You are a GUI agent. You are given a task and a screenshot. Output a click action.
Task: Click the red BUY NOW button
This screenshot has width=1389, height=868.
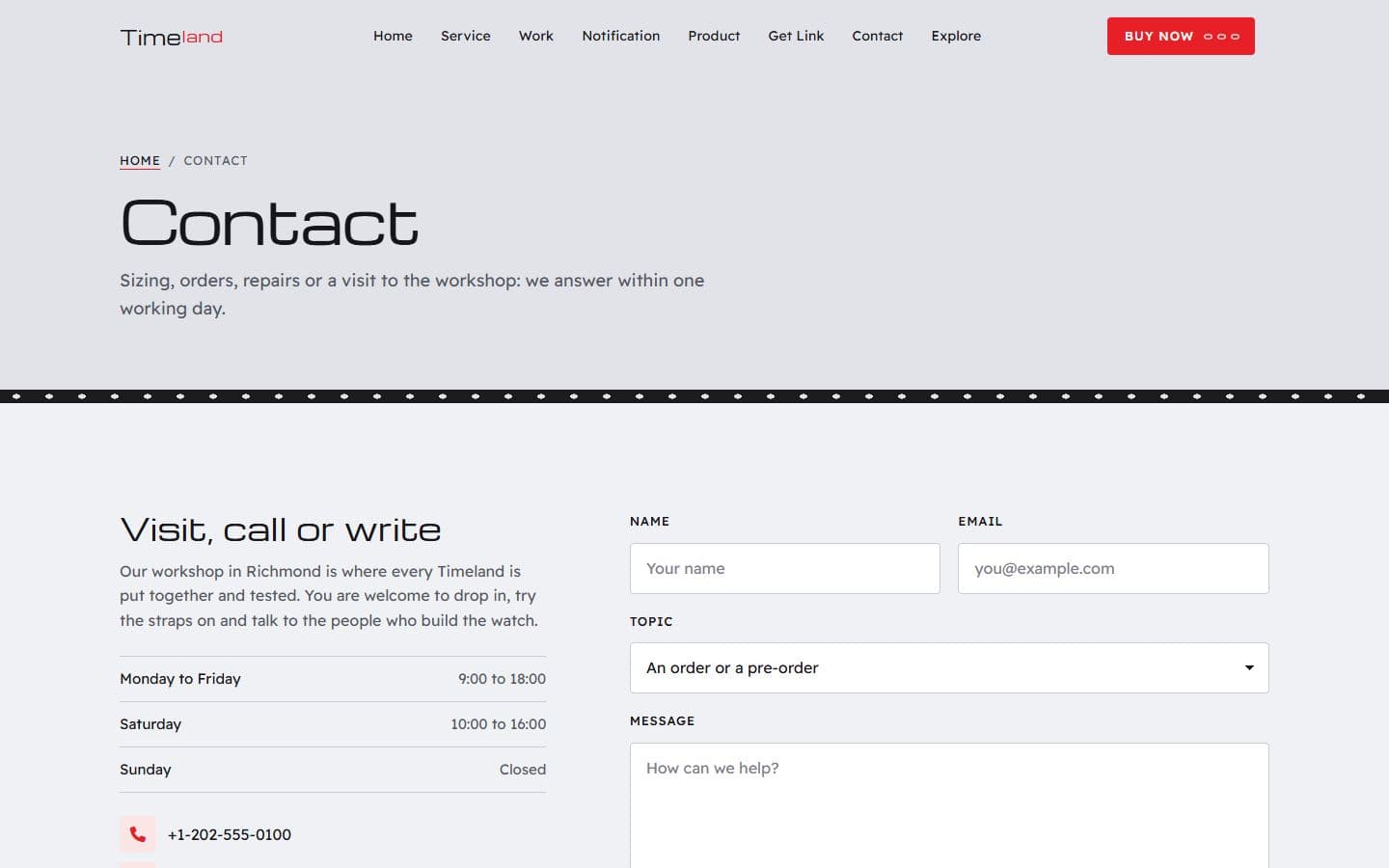click(x=1181, y=36)
